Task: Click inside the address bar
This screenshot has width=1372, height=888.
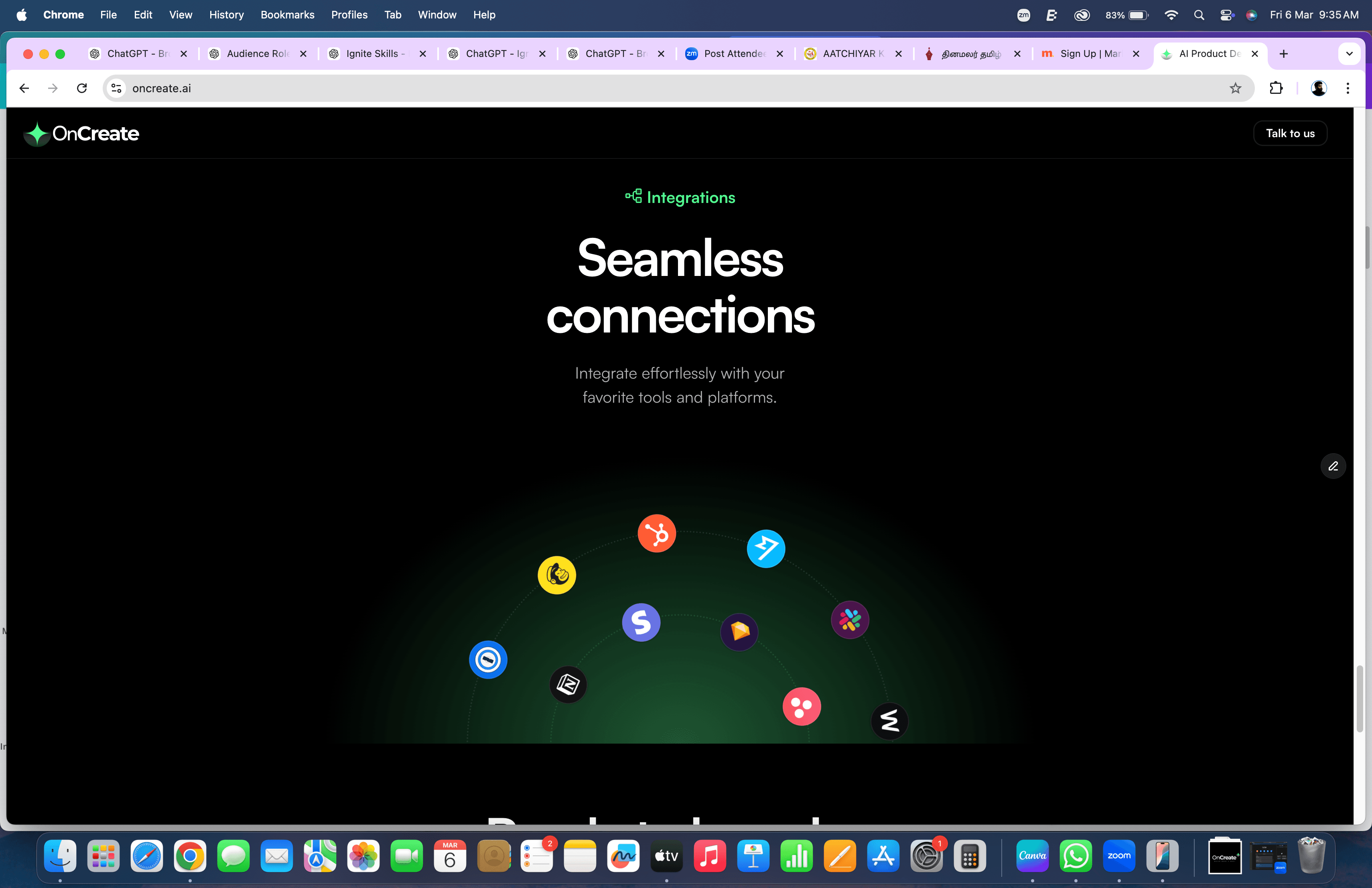Action: tap(404, 87)
